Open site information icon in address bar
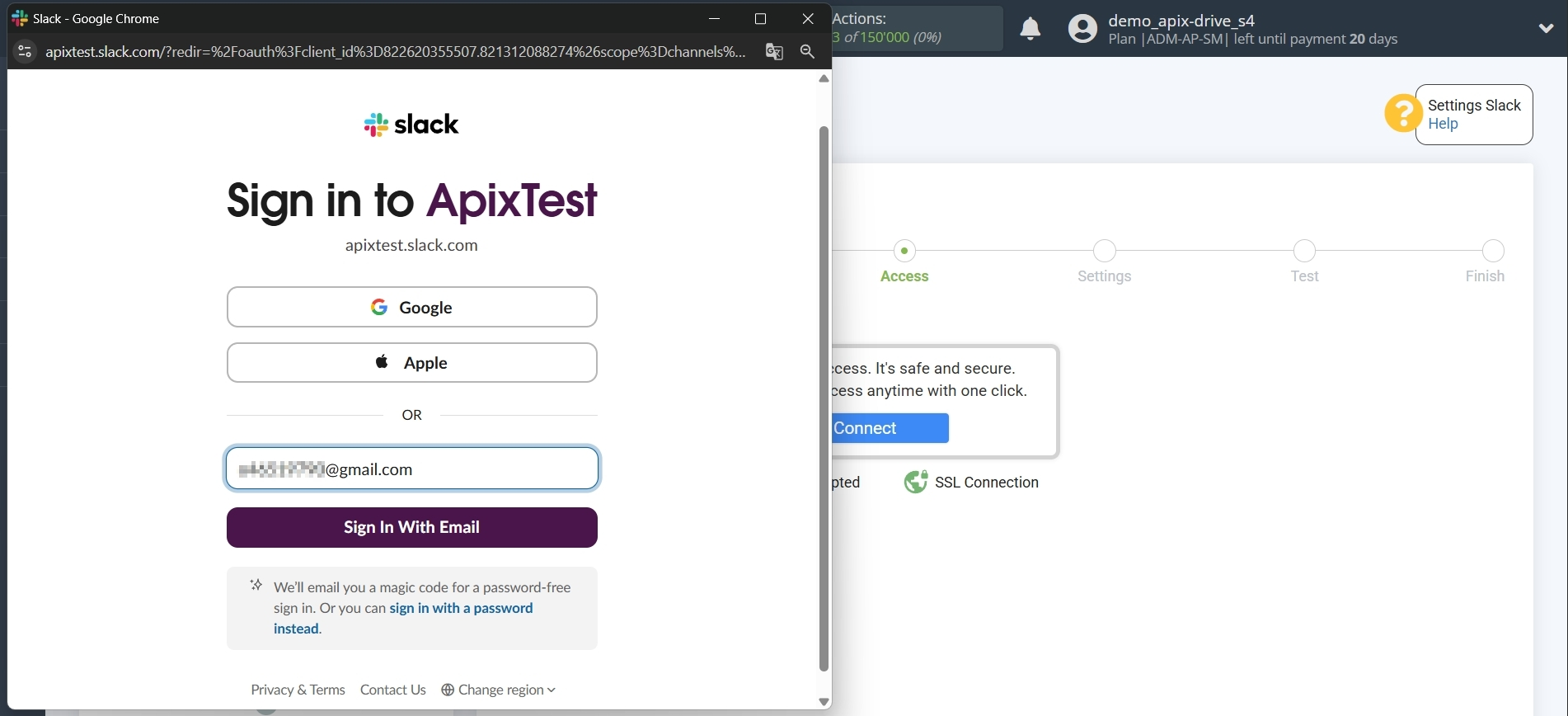 tap(25, 52)
